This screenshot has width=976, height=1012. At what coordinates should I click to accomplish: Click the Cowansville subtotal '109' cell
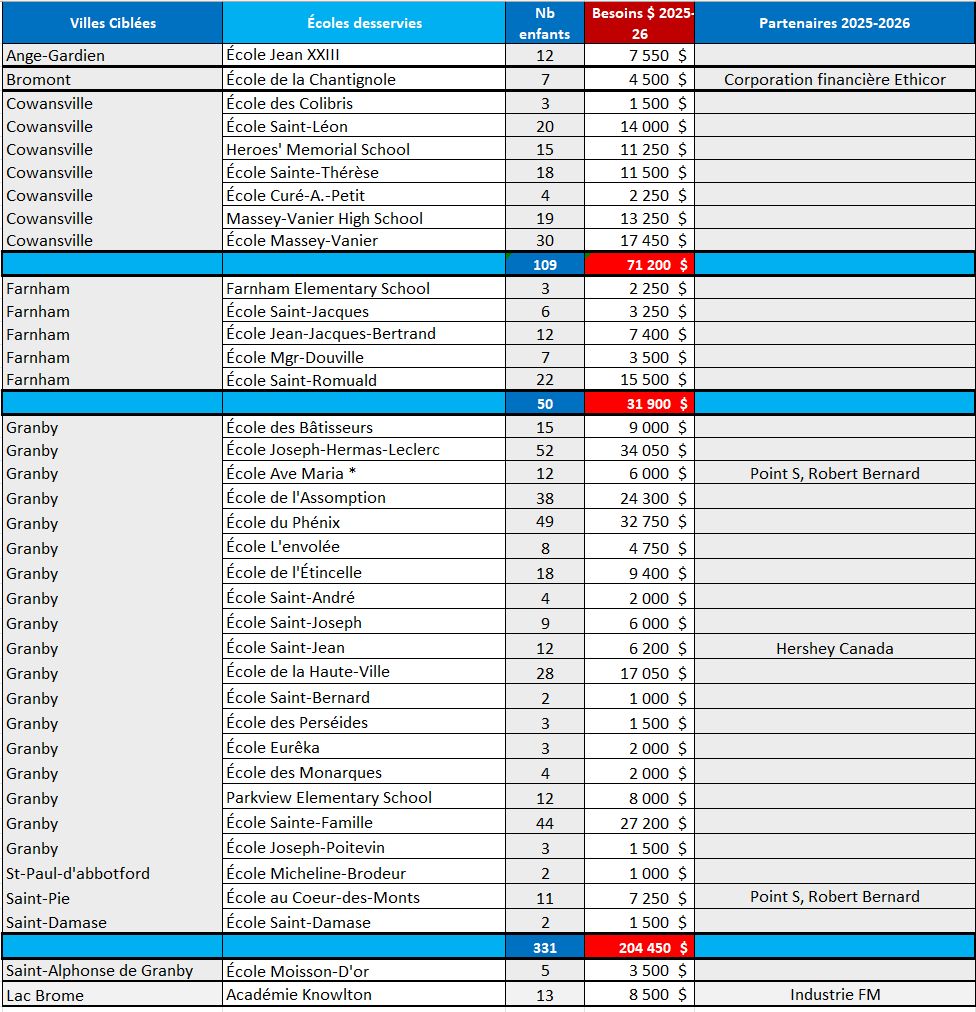point(545,265)
